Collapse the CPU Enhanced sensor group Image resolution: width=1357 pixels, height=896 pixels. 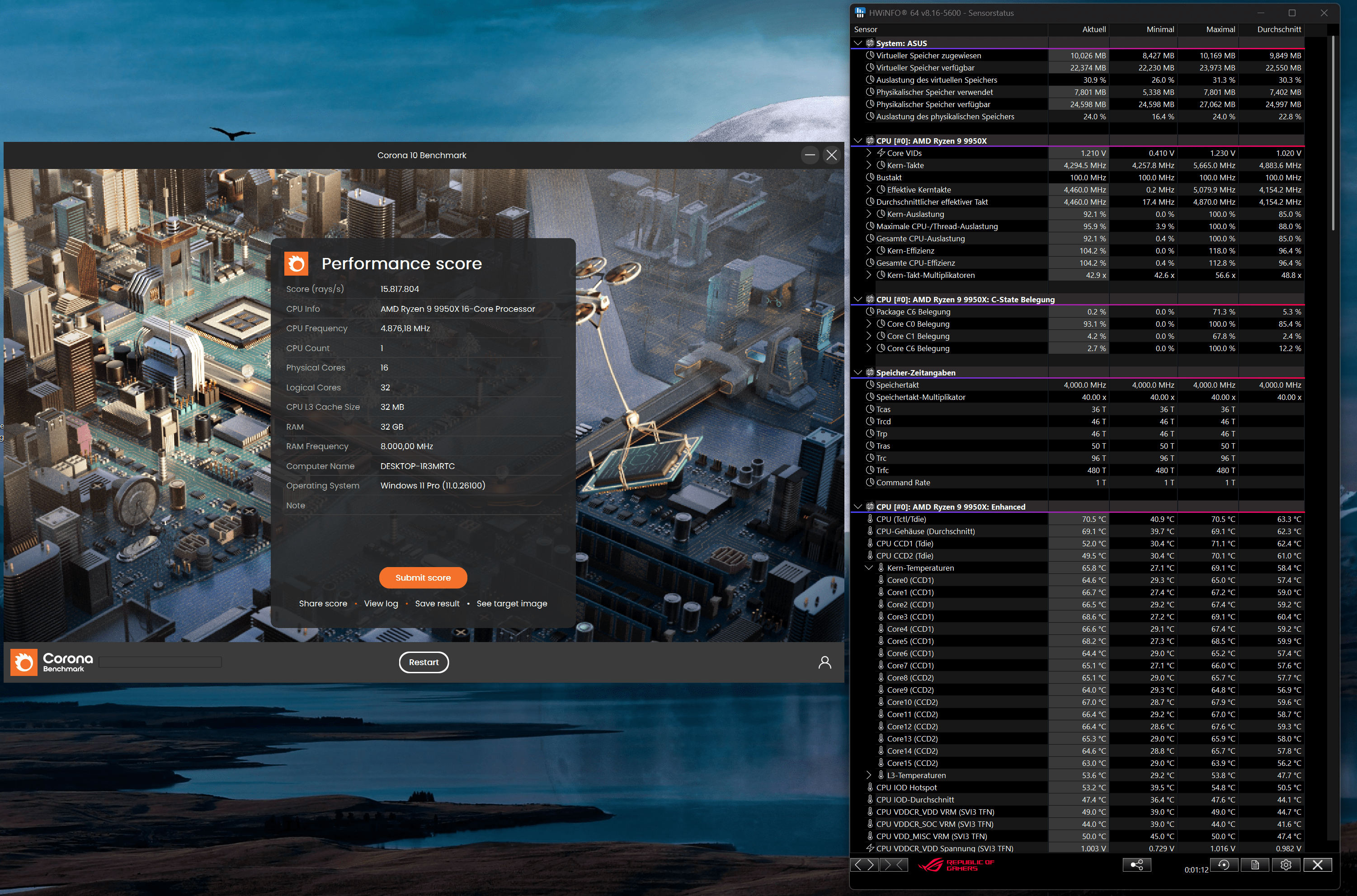858,507
